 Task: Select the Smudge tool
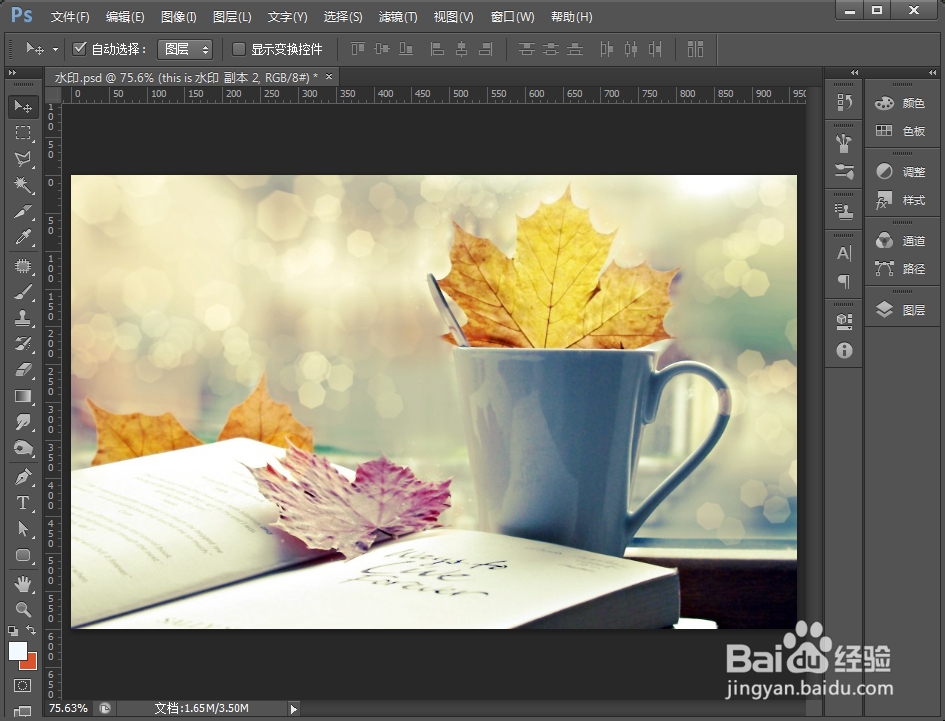[23, 422]
